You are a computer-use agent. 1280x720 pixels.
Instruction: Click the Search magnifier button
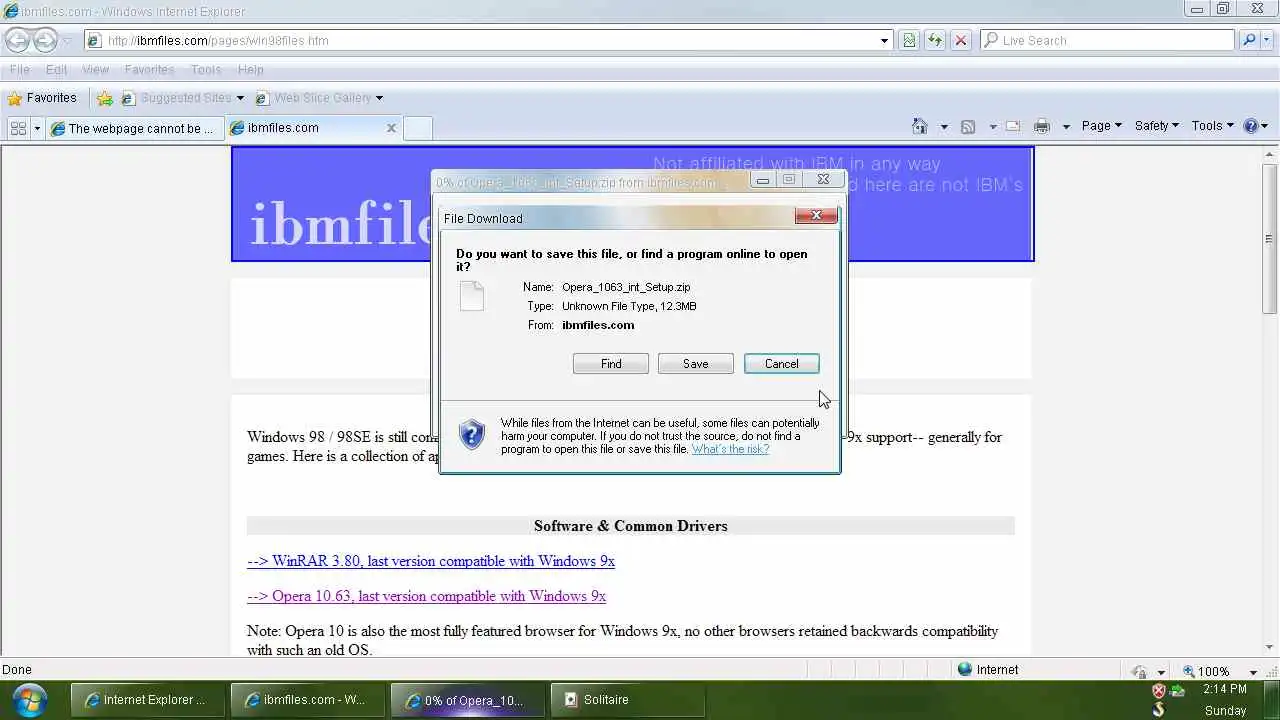[x=1249, y=41]
